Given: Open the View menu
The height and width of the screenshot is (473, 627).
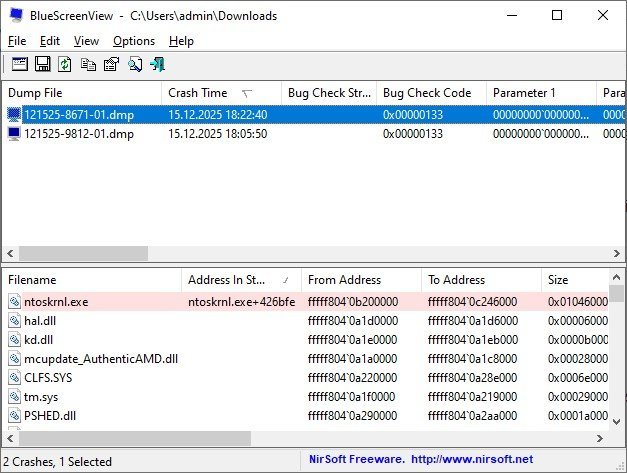Looking at the screenshot, I should pyautogui.click(x=86, y=41).
